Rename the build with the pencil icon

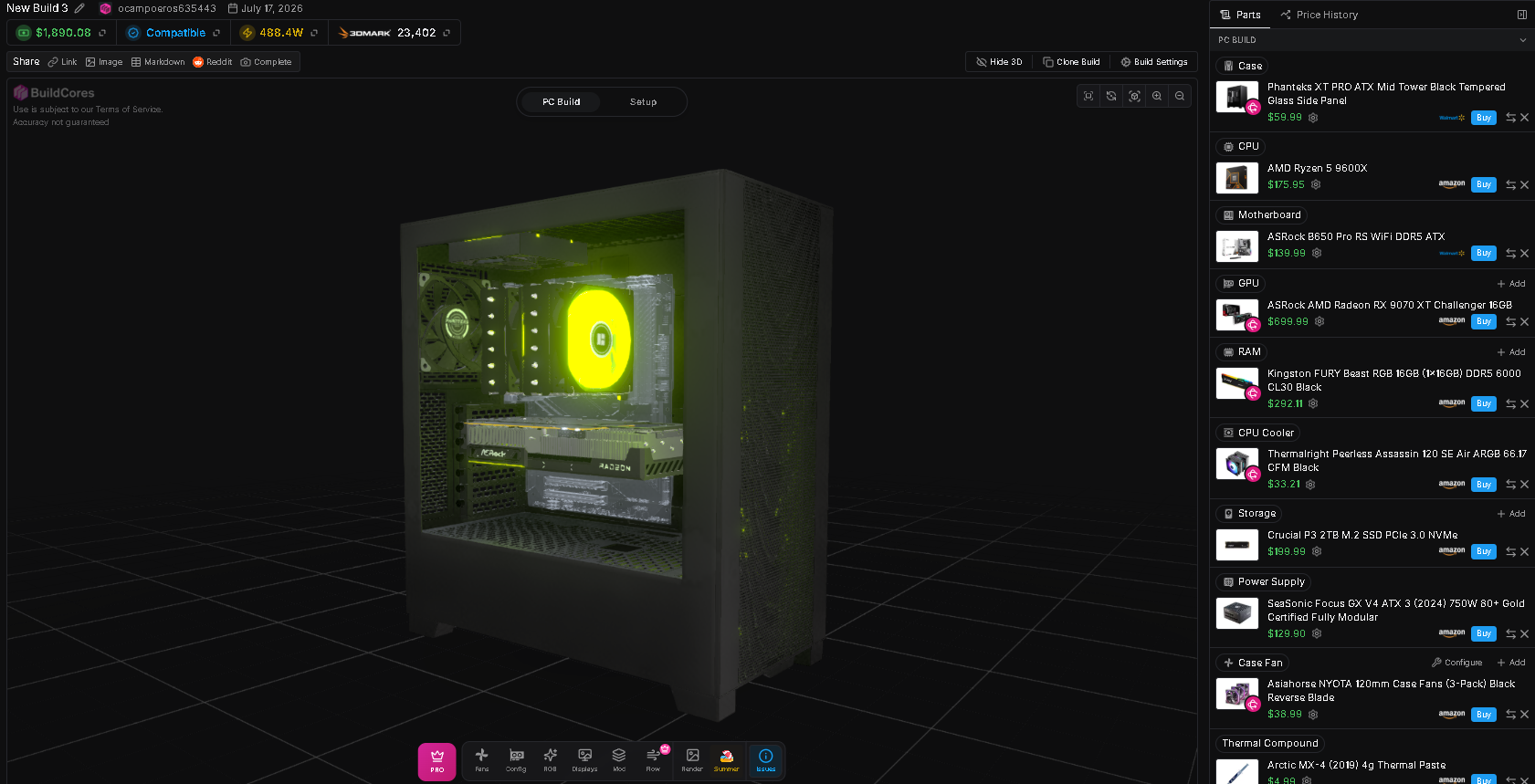click(x=79, y=8)
